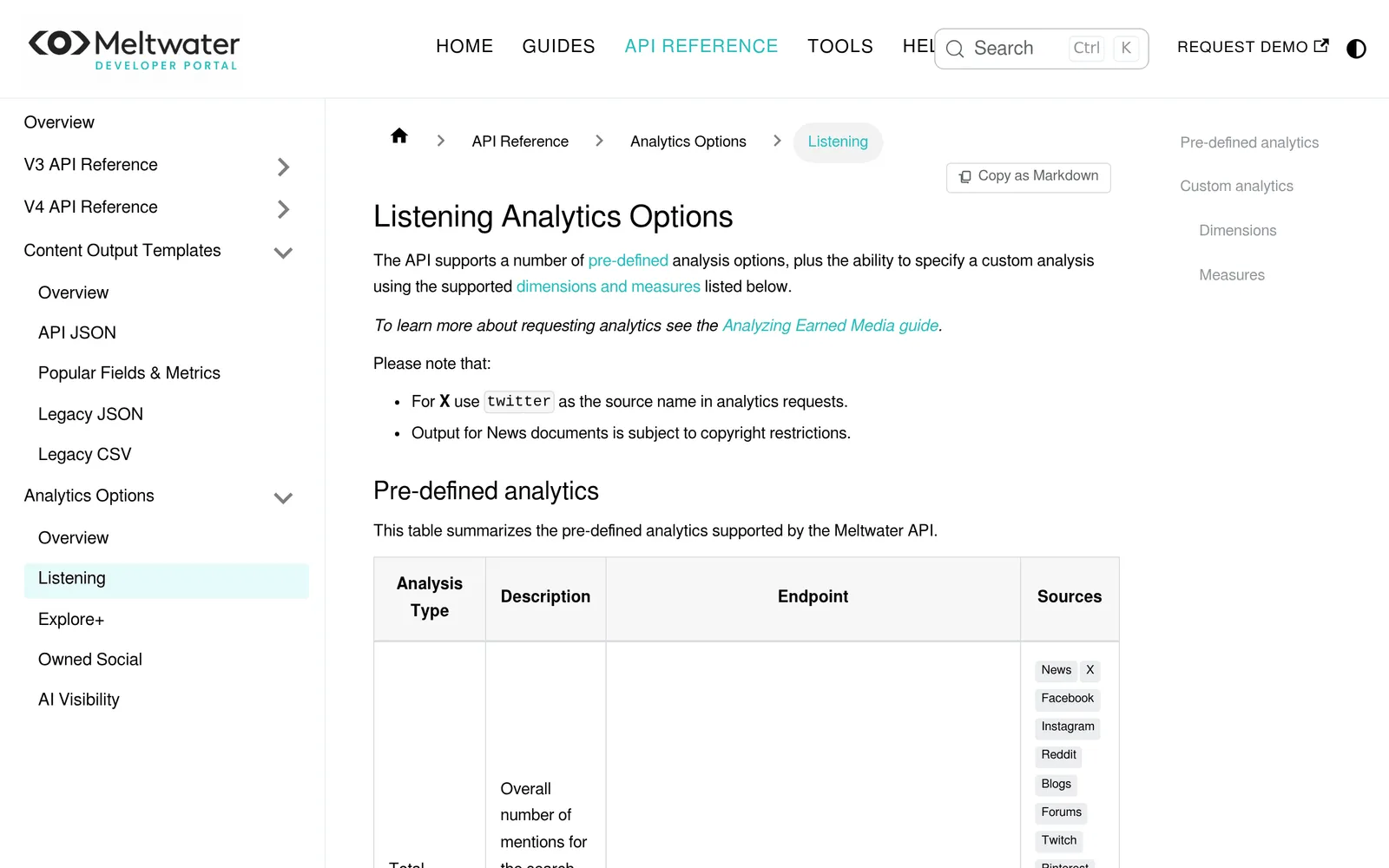Collapse Analytics Options sidebar chevron
This screenshot has width=1389, height=868.
[283, 497]
